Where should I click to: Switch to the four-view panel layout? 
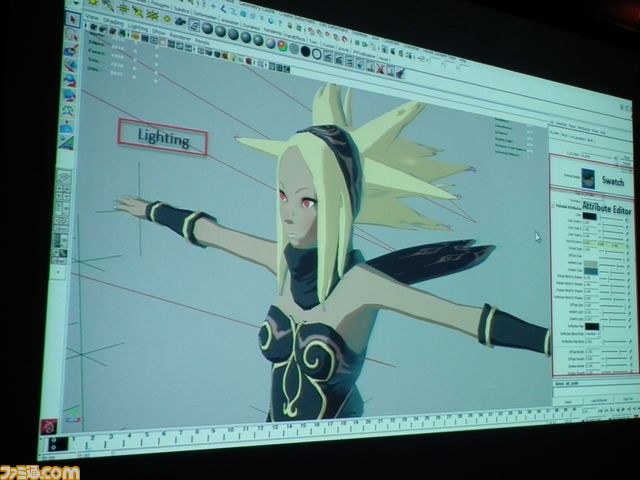(x=63, y=192)
